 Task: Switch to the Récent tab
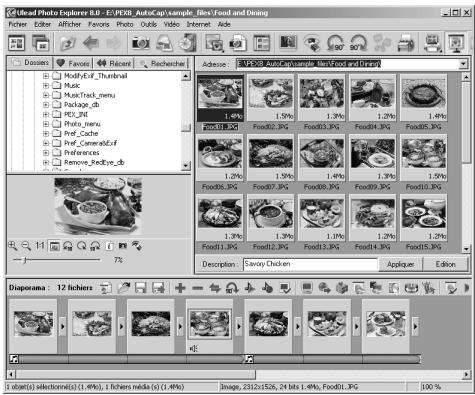[x=114, y=63]
